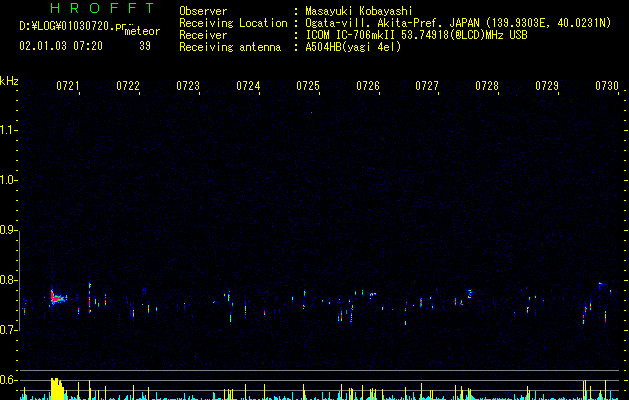Click the 0727 time marker

tap(427, 86)
